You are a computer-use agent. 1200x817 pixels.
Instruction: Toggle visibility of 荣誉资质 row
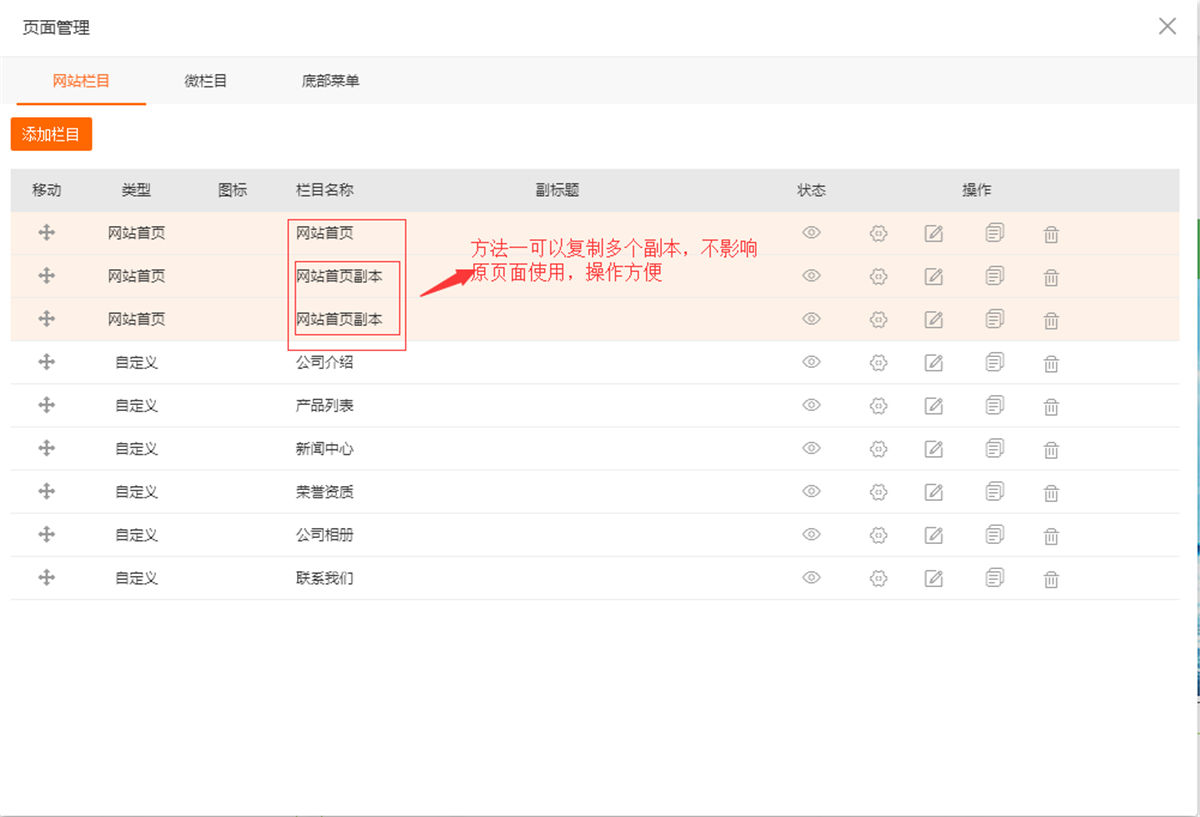point(811,492)
